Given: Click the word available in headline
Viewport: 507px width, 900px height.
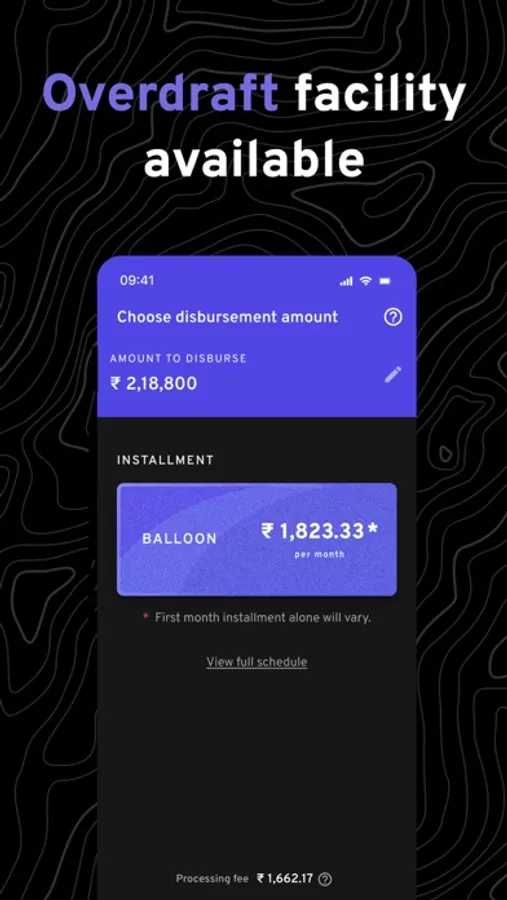Looking at the screenshot, I should [x=254, y=158].
